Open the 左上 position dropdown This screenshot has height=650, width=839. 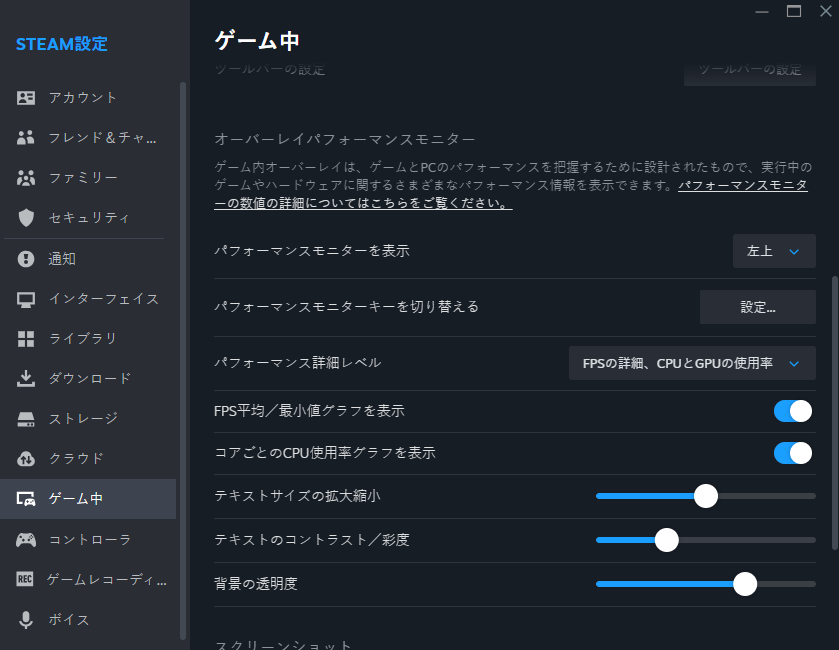(x=774, y=251)
